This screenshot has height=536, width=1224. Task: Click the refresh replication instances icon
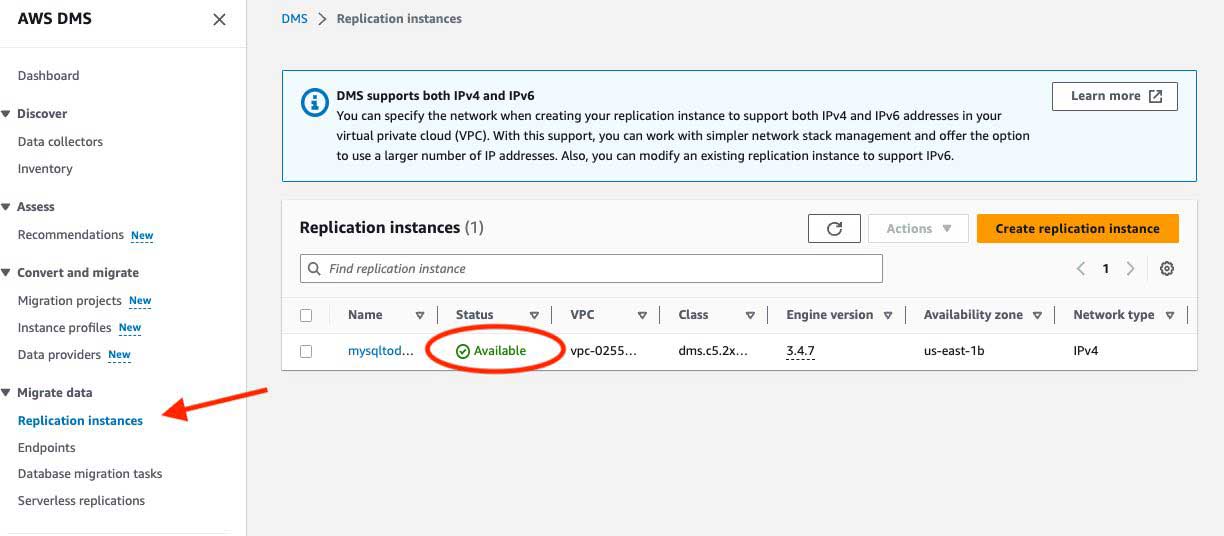click(834, 229)
